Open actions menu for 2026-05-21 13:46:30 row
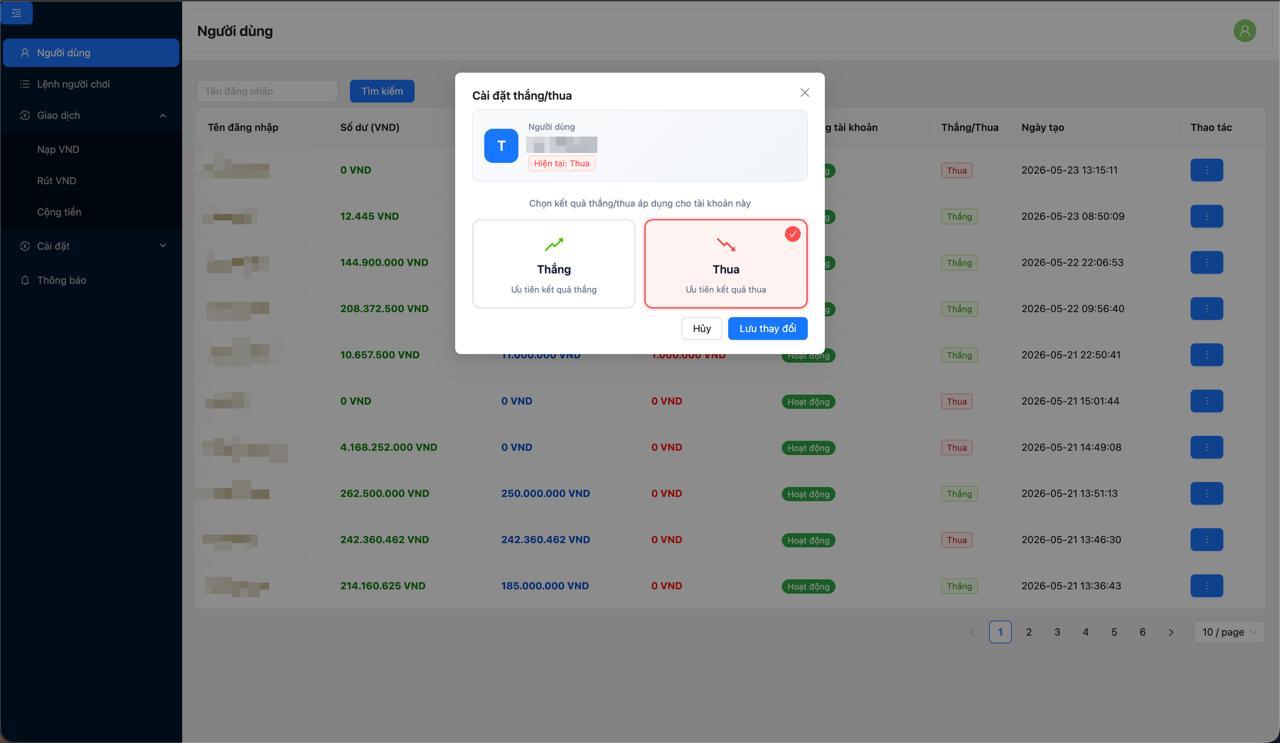1280x743 pixels. (1206, 539)
